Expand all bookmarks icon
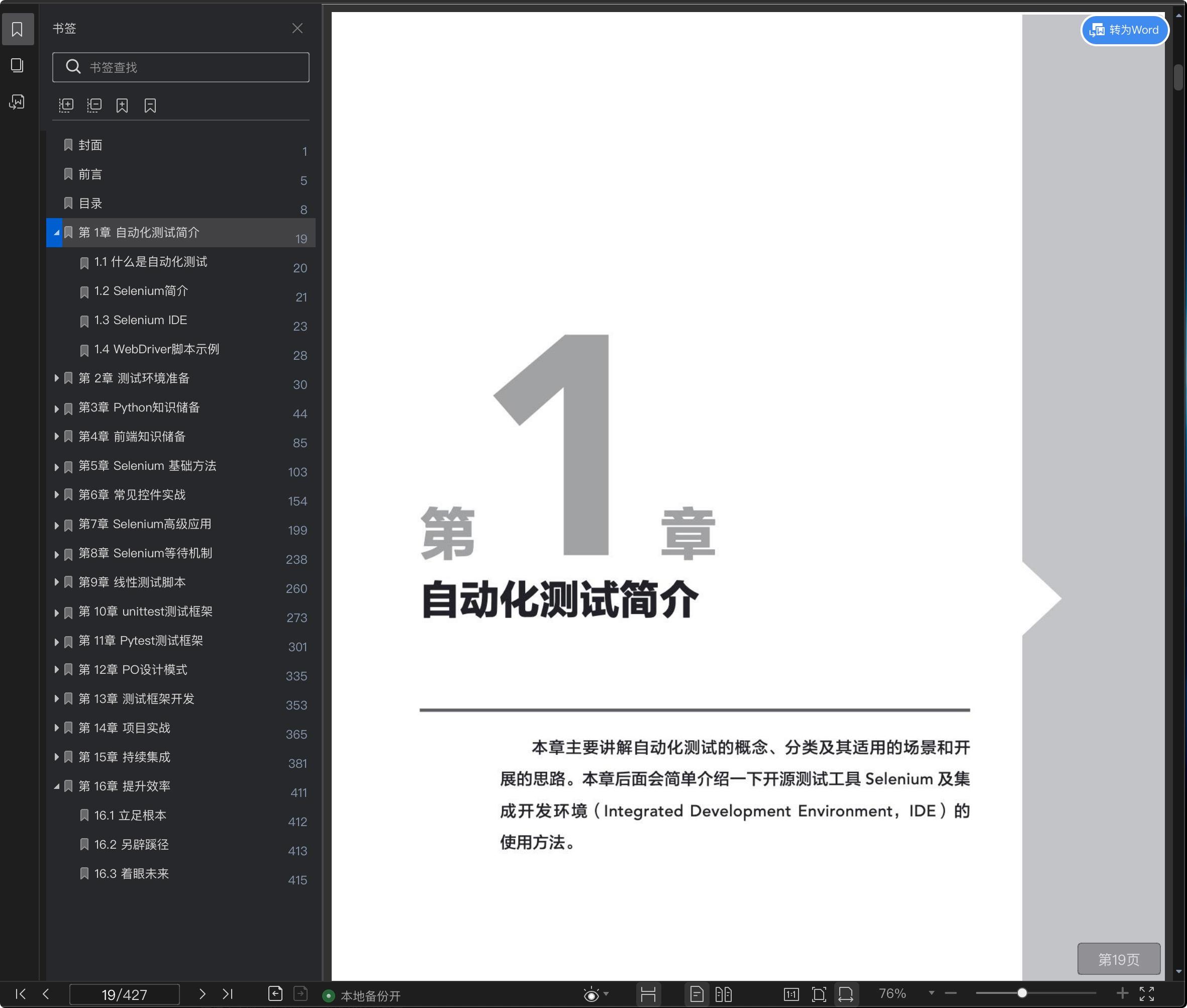1187x1008 pixels. (66, 105)
